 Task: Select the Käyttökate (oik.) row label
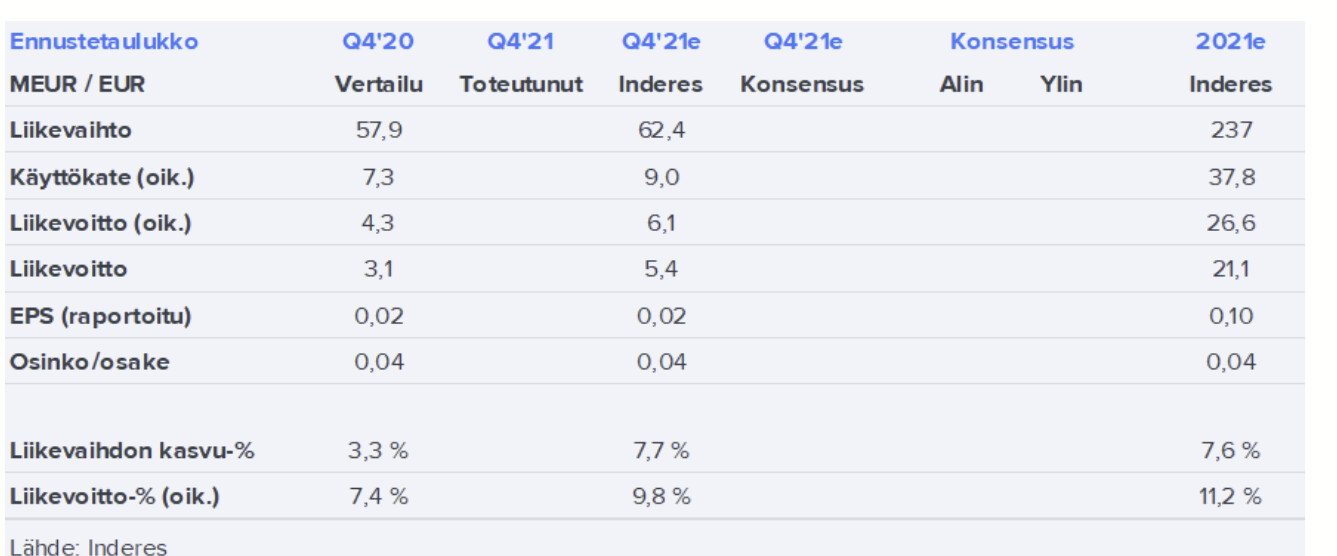pyautogui.click(x=101, y=177)
